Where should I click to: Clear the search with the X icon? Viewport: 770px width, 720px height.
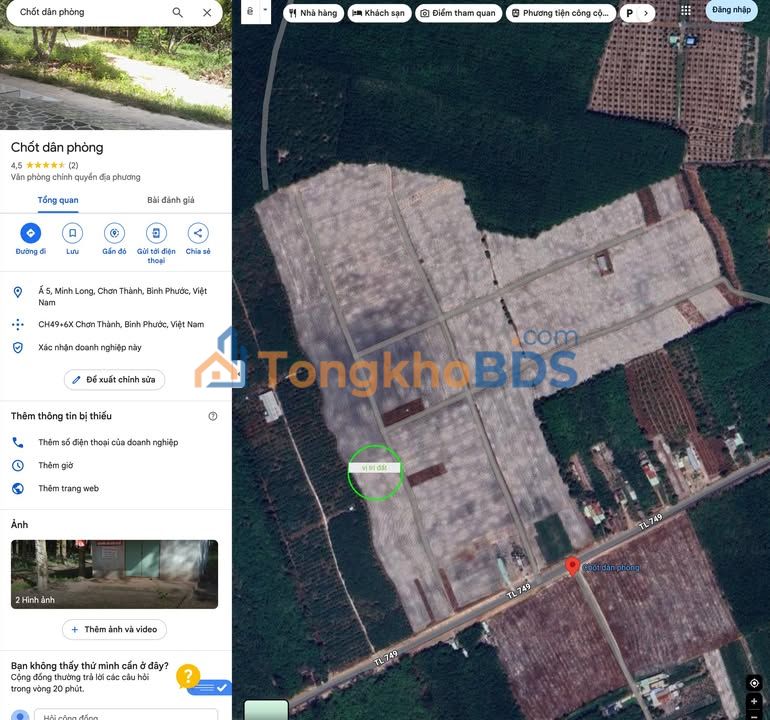[x=207, y=13]
